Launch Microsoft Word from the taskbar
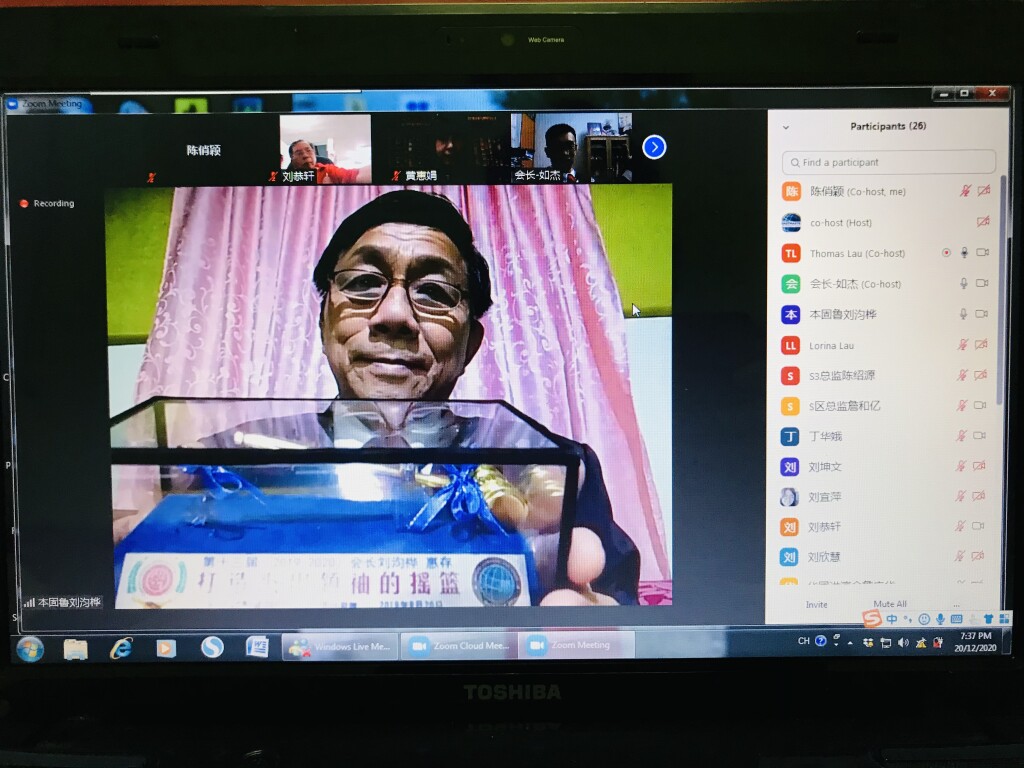1024x768 pixels. tap(257, 647)
